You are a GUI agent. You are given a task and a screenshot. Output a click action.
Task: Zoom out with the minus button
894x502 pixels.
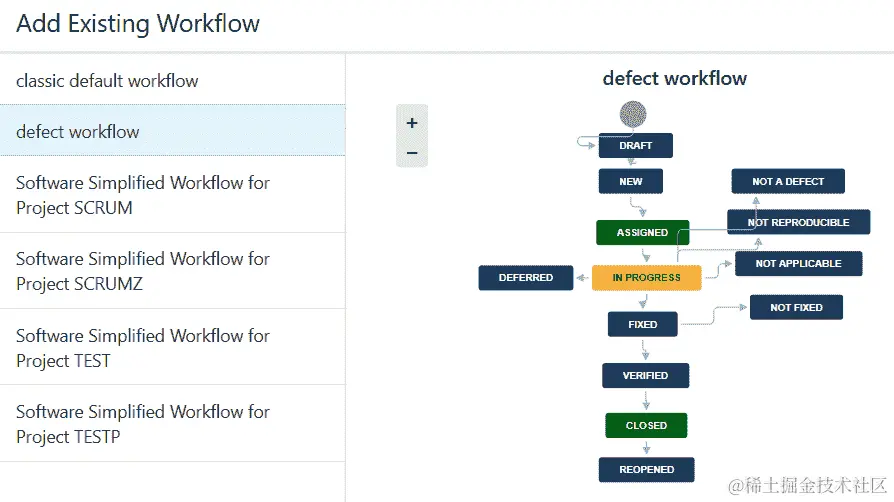pos(412,152)
